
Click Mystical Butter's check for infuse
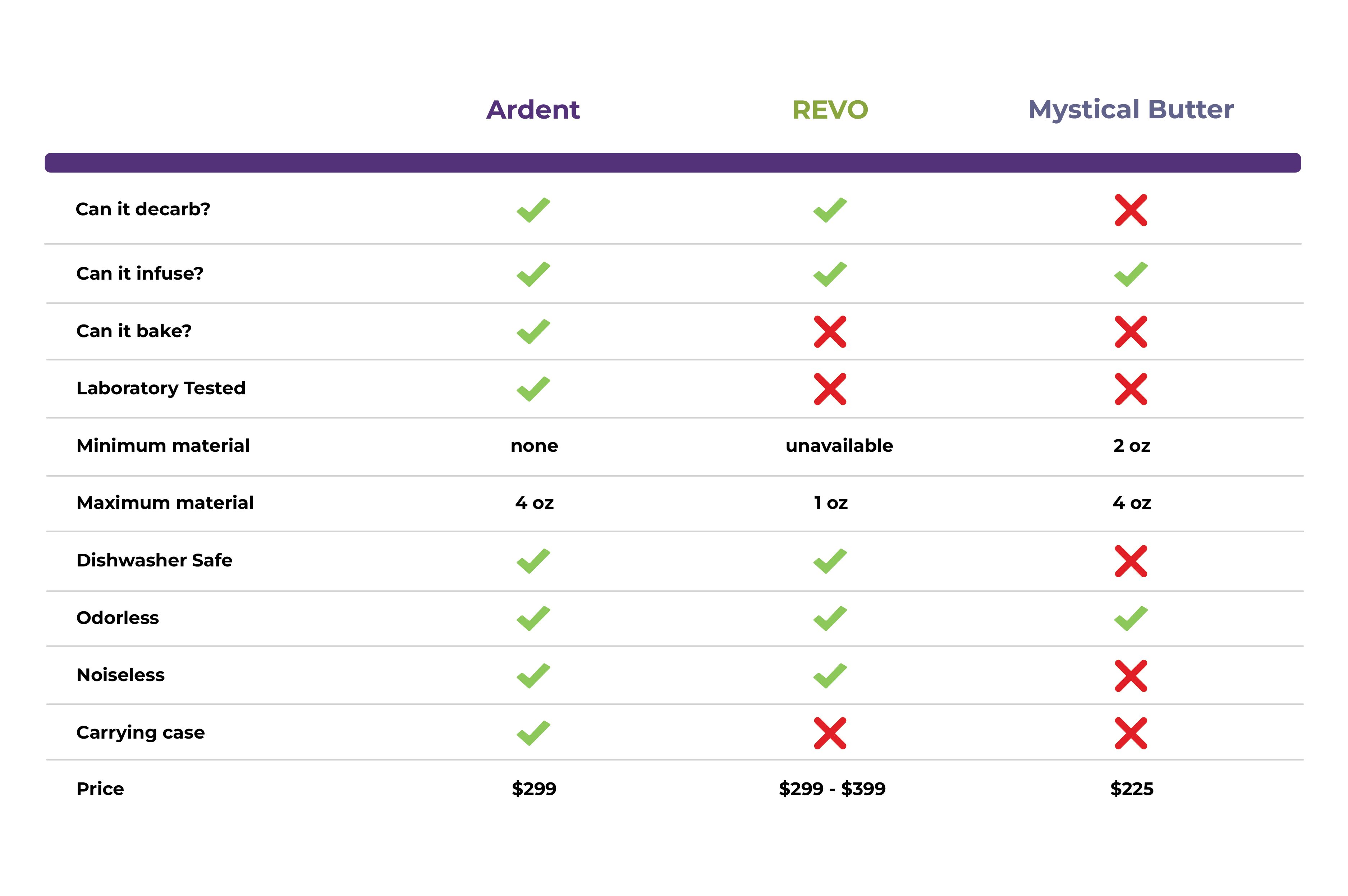[1130, 274]
